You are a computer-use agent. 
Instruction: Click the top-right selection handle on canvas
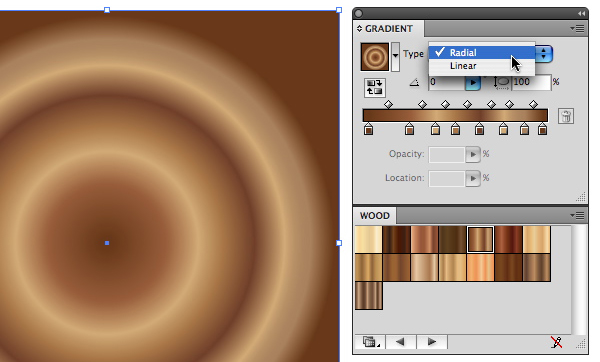[x=339, y=10]
